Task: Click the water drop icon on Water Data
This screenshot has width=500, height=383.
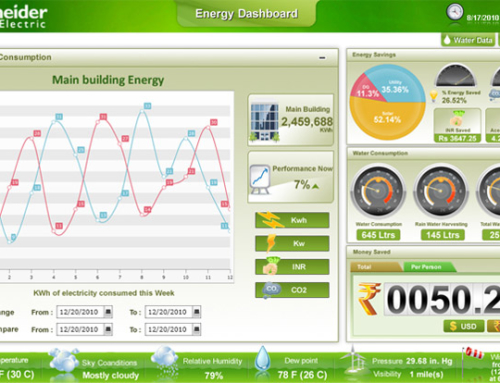Action: (x=447, y=40)
